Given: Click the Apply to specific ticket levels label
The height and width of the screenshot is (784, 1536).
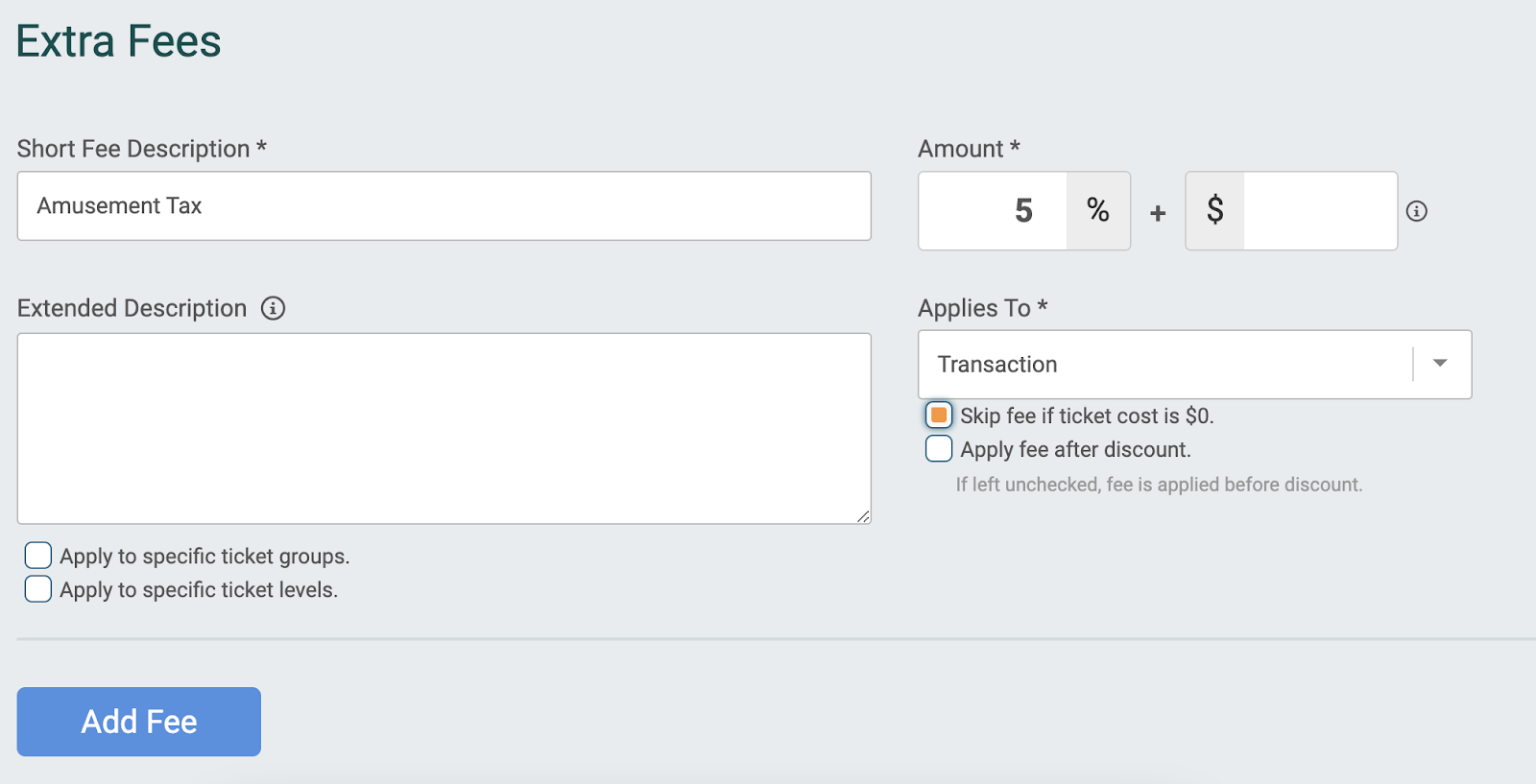Looking at the screenshot, I should 199,590.
